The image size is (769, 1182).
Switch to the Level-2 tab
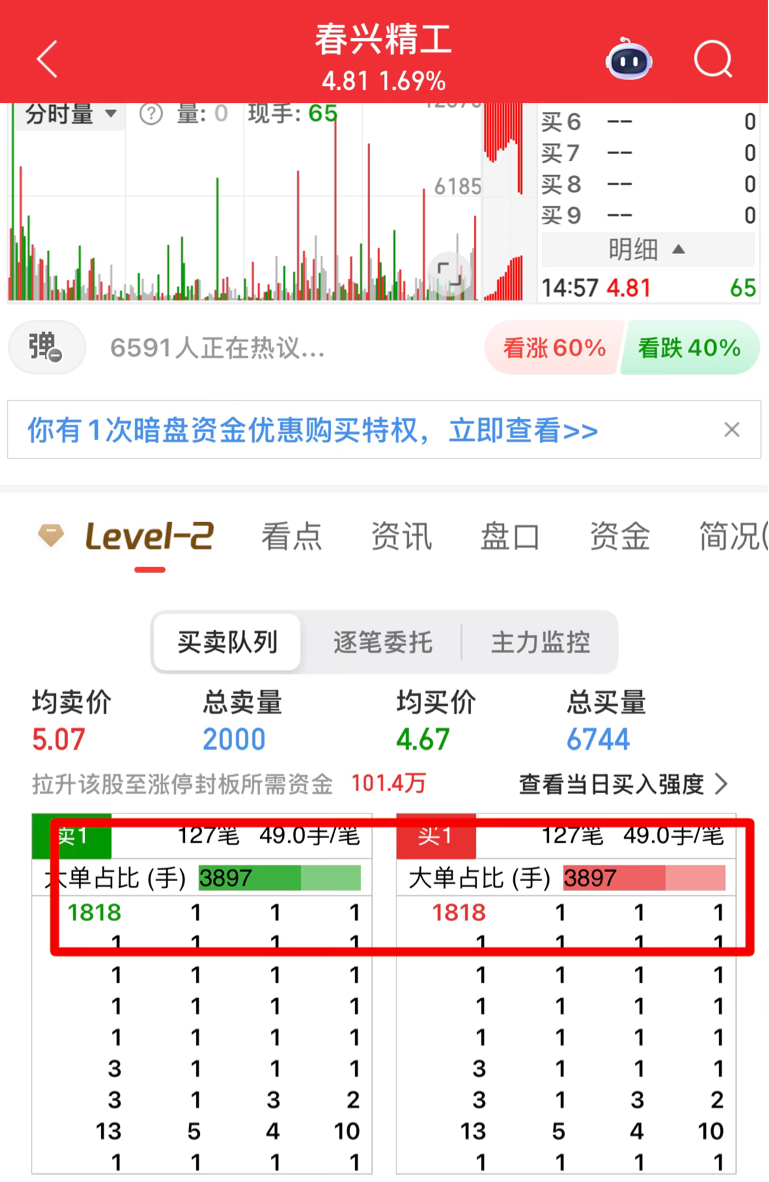point(149,537)
